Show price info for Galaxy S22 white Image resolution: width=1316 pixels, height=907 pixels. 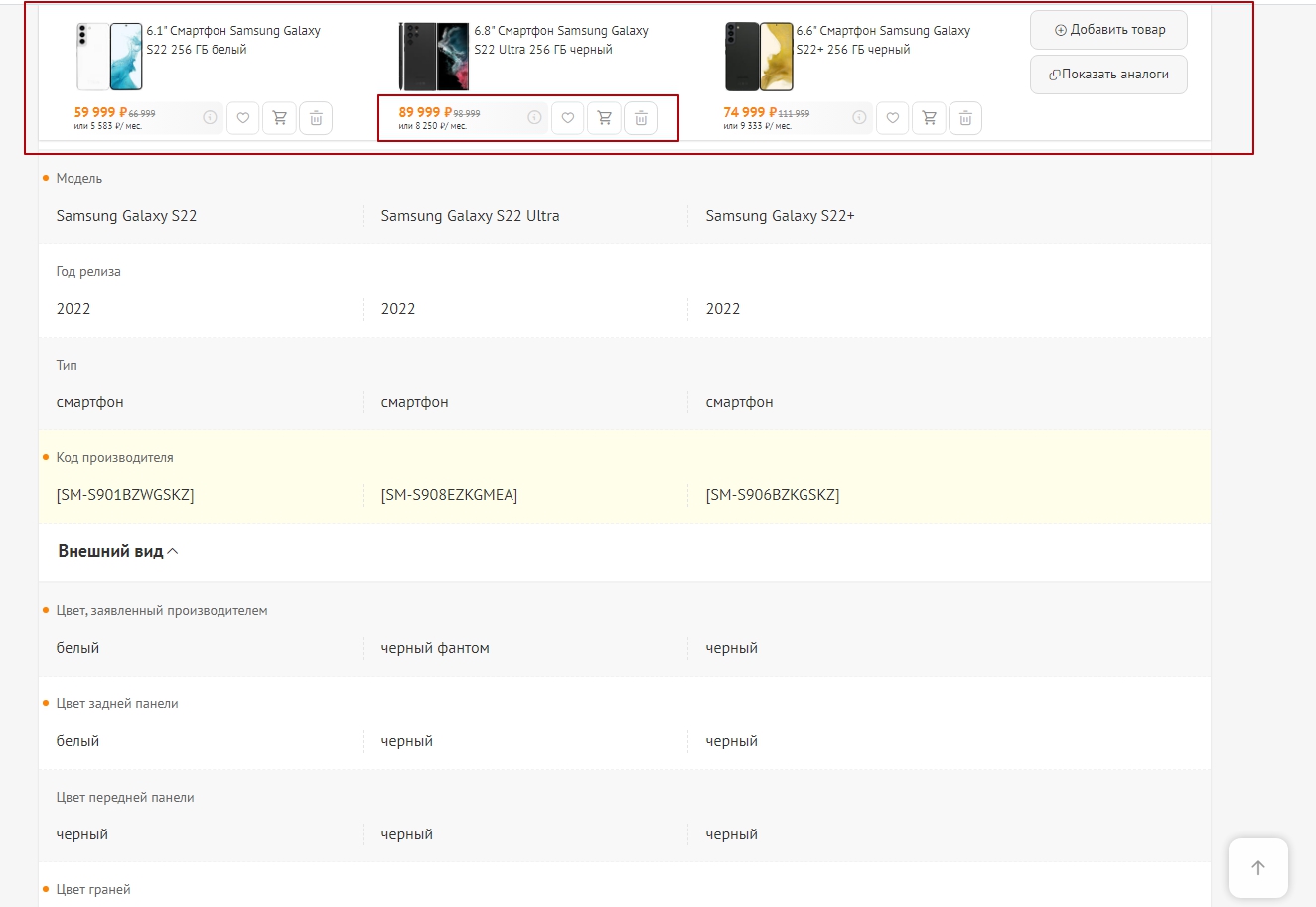click(x=210, y=117)
